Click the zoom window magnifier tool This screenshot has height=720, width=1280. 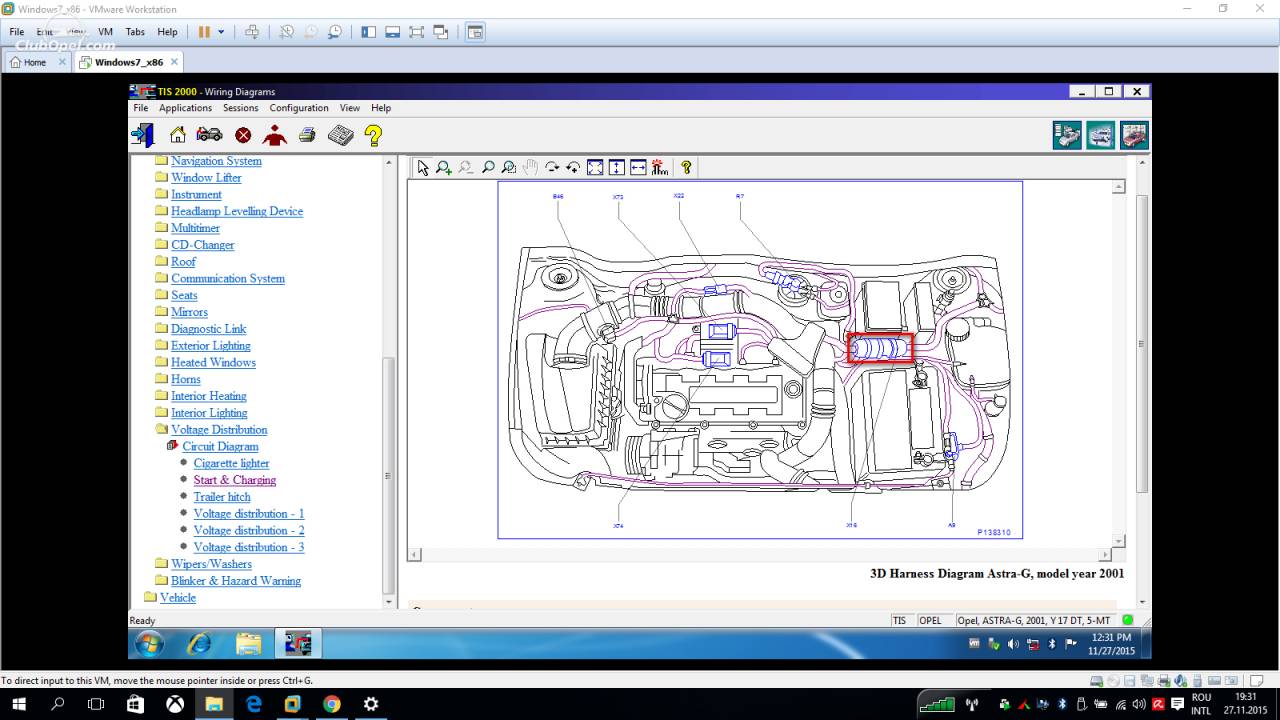[509, 168]
